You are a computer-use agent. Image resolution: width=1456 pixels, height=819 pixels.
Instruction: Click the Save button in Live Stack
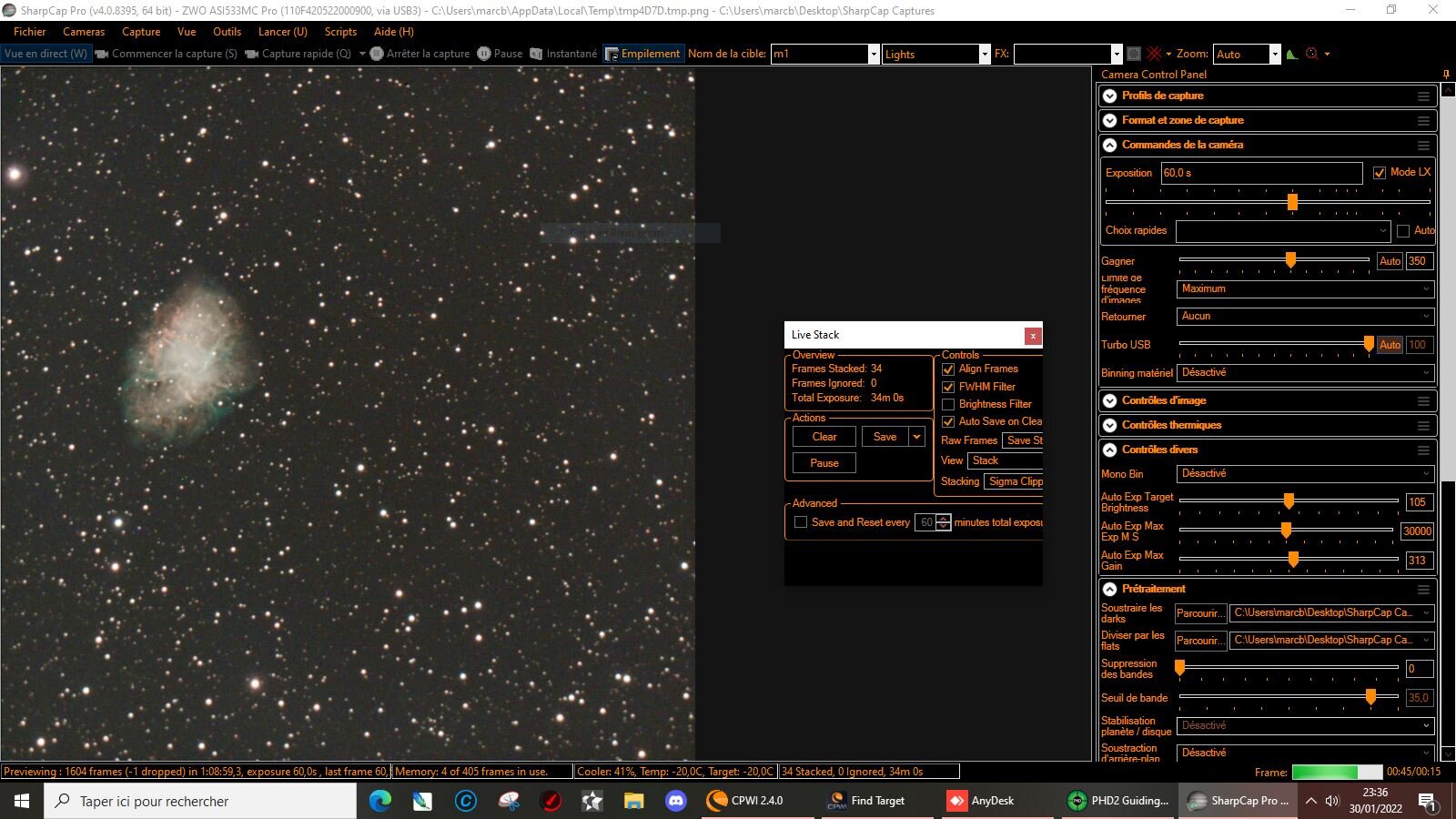tap(885, 437)
